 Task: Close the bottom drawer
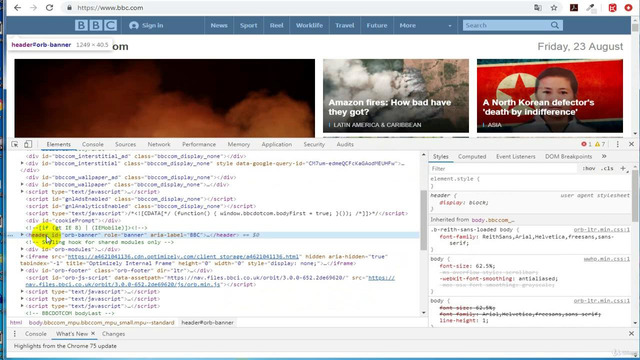pos(631,334)
